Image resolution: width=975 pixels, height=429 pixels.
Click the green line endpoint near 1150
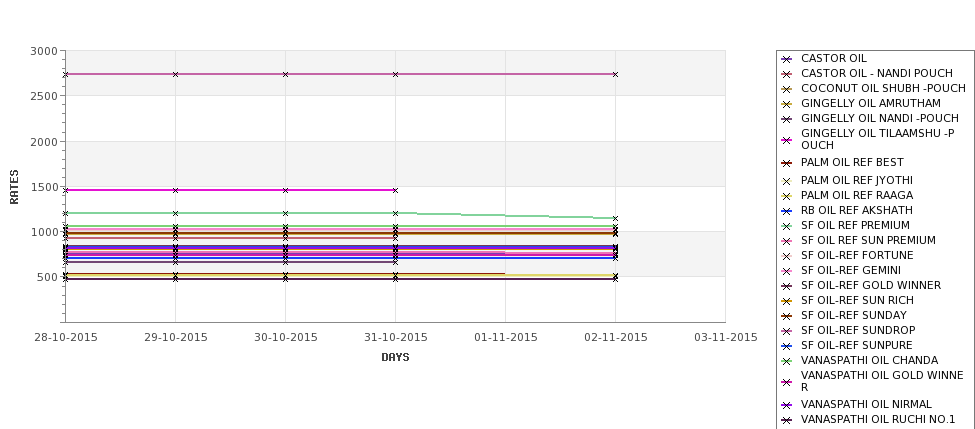tap(616, 219)
